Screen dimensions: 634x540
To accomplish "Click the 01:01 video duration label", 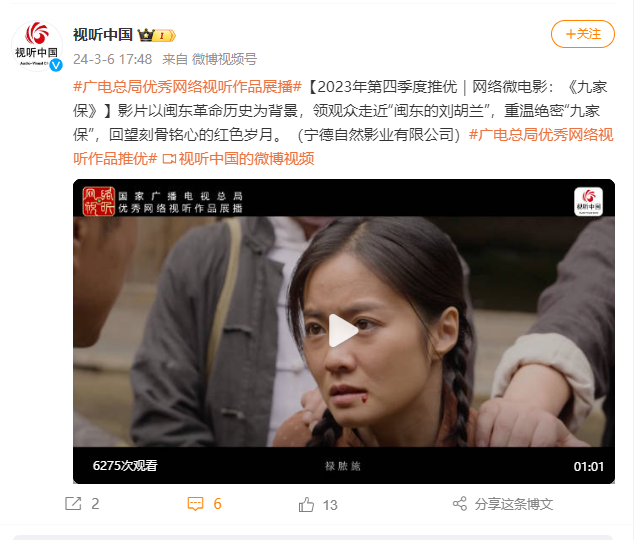I will (x=588, y=466).
